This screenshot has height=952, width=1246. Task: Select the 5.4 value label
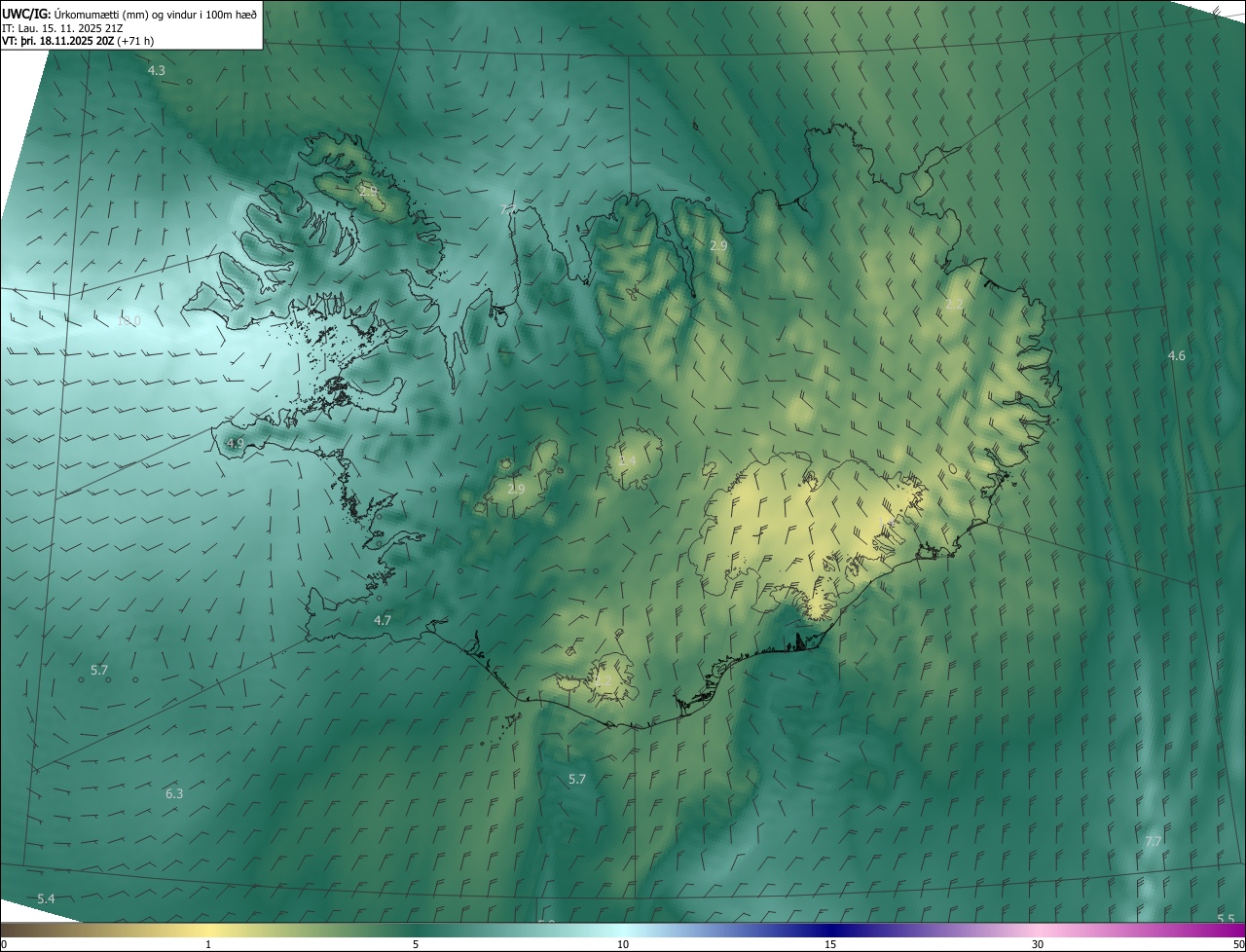(x=46, y=898)
